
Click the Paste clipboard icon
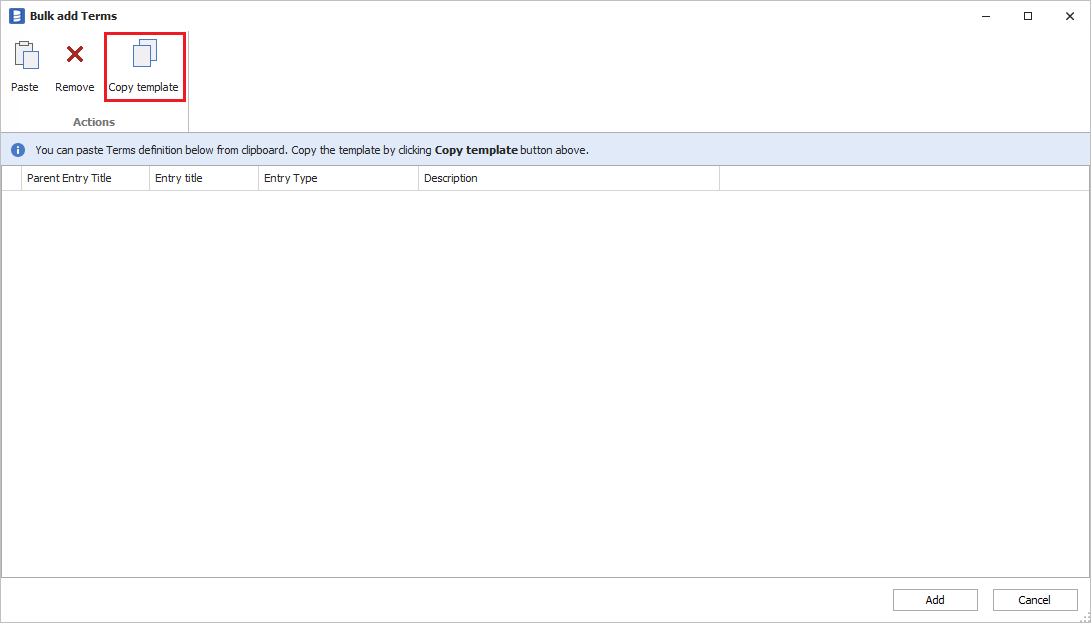[x=25, y=55]
